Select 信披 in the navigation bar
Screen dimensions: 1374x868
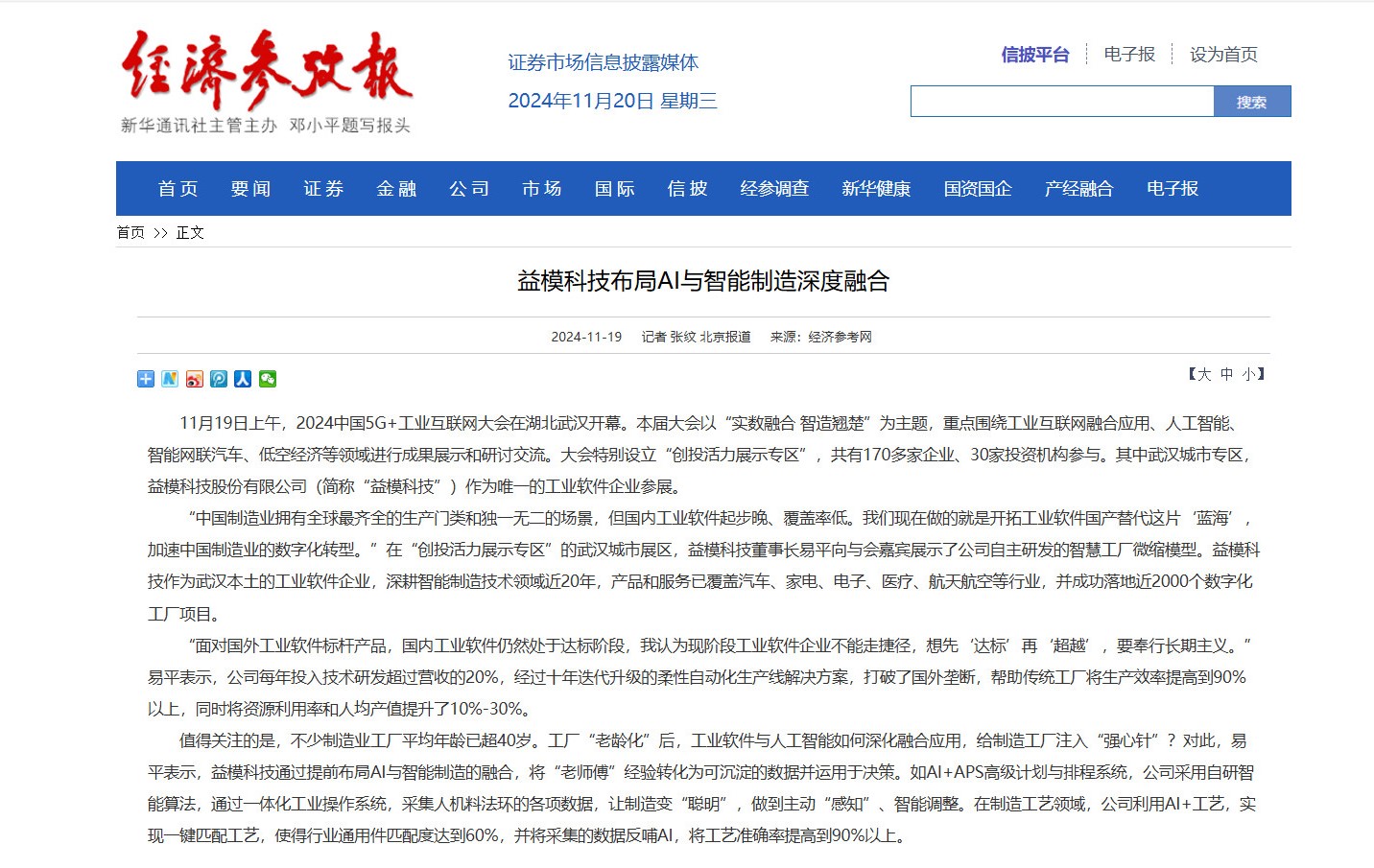[688, 189]
